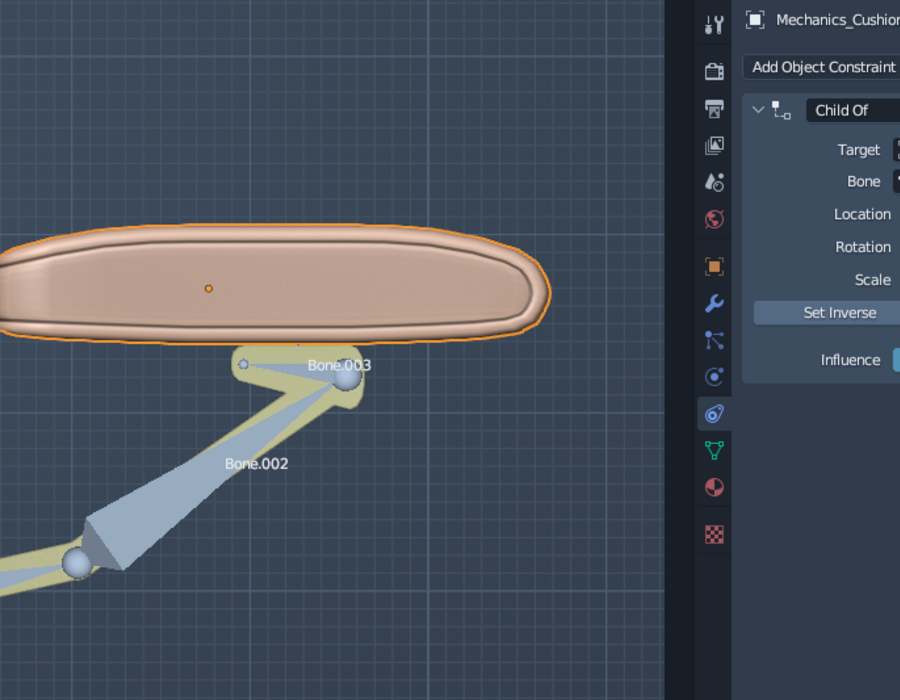
Task: Open the Output properties tab
Action: point(714,108)
